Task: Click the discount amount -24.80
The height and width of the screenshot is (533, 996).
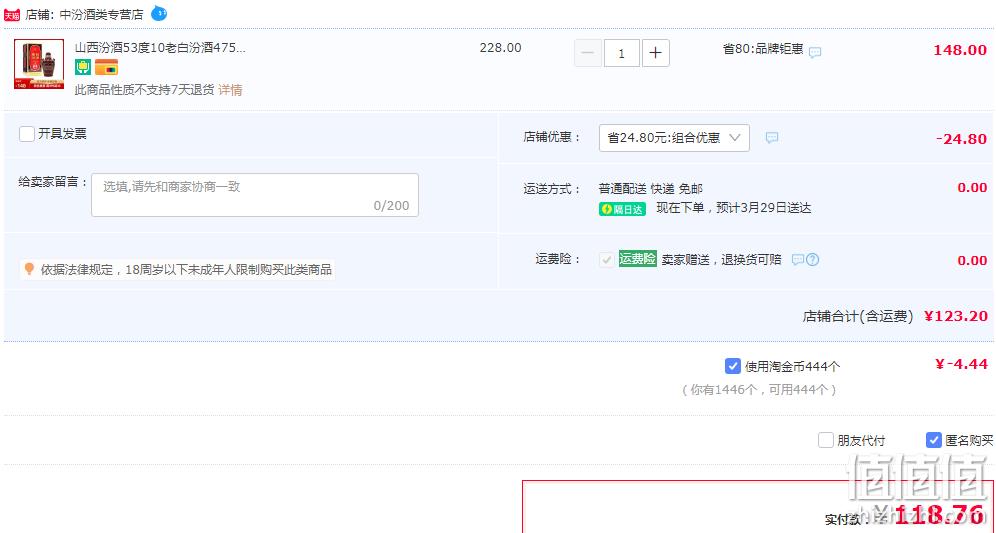Action: 961,138
